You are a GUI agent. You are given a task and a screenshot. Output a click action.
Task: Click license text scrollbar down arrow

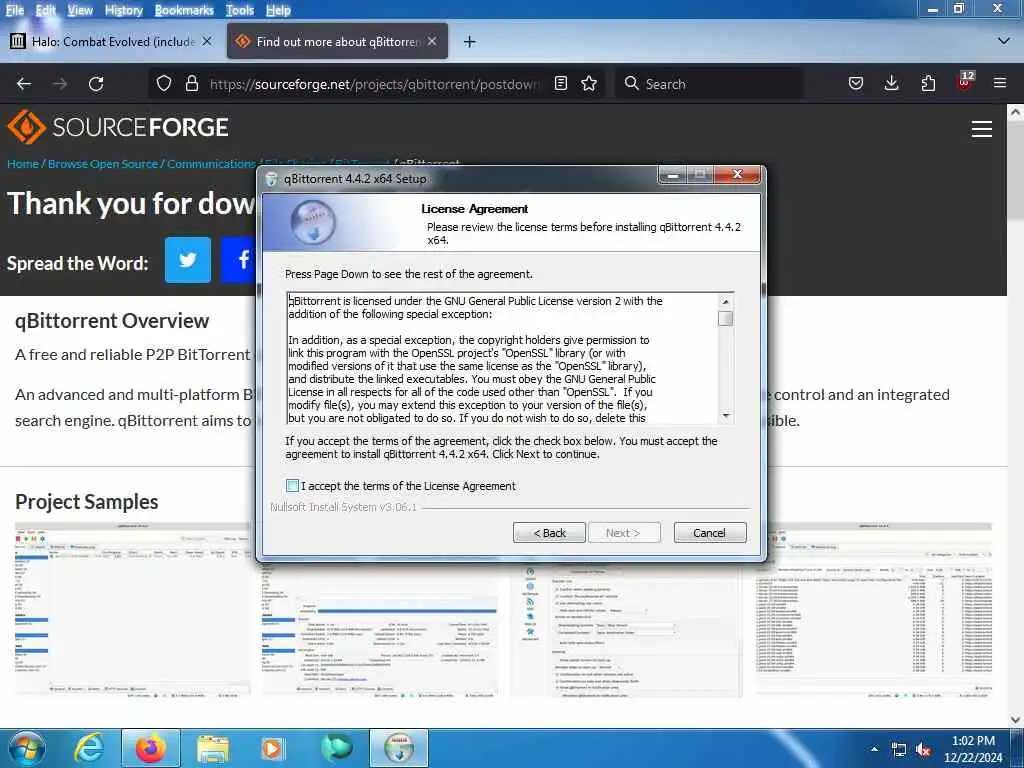pyautogui.click(x=725, y=416)
